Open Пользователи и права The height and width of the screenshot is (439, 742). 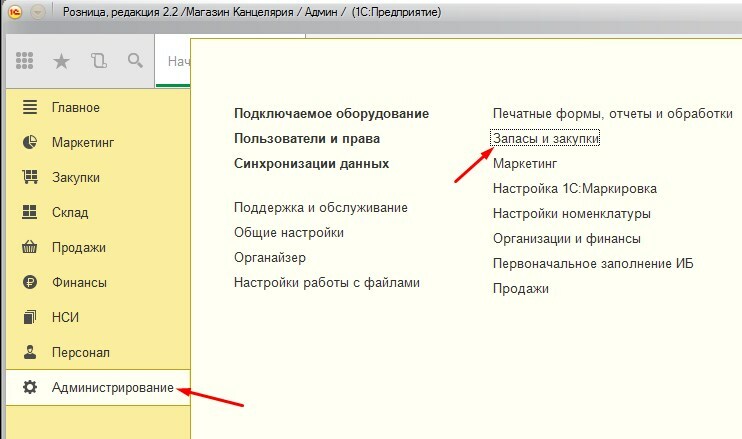tap(307, 139)
